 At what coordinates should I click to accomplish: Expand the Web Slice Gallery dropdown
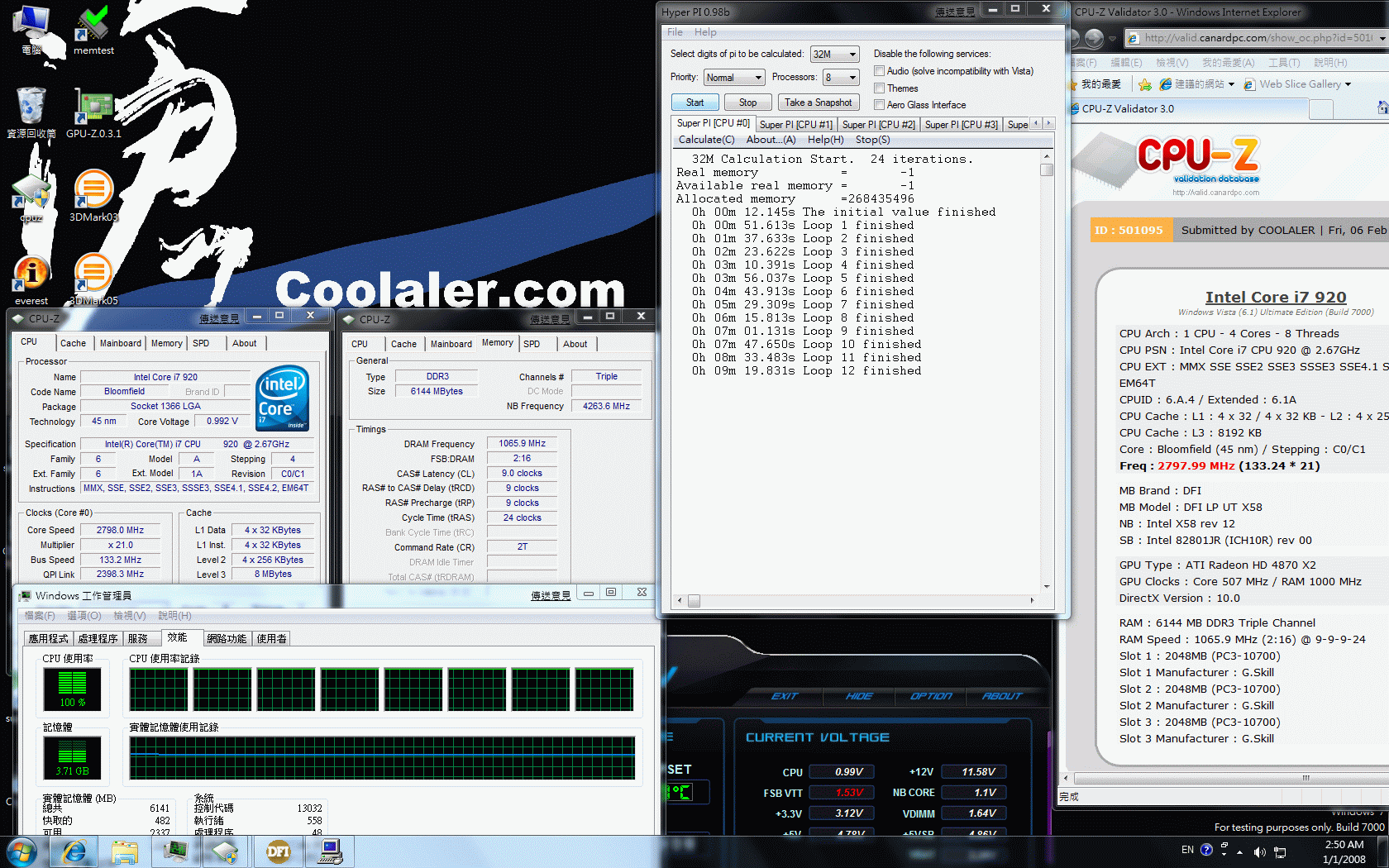point(1348,84)
